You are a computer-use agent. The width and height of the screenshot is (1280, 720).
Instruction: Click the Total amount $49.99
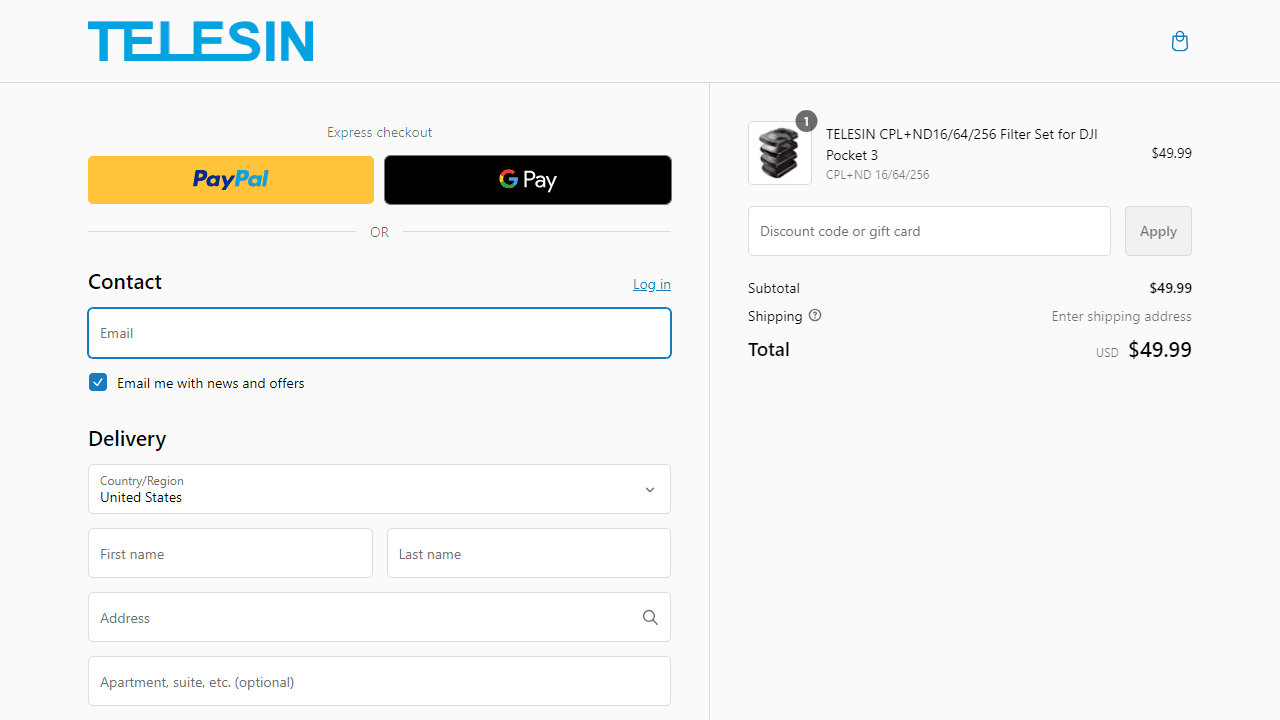(1160, 349)
